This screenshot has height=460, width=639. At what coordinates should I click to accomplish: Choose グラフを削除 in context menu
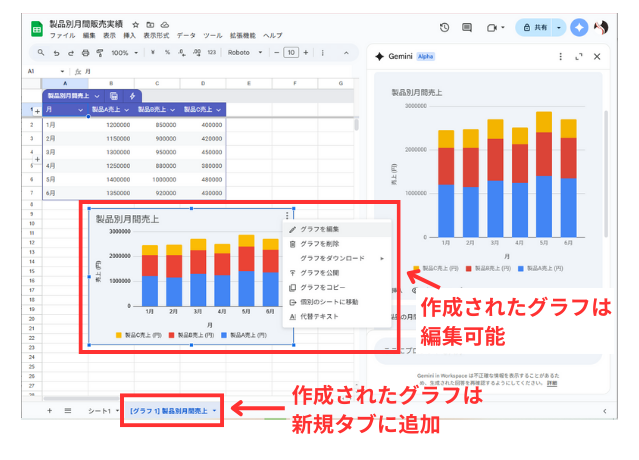pos(319,244)
